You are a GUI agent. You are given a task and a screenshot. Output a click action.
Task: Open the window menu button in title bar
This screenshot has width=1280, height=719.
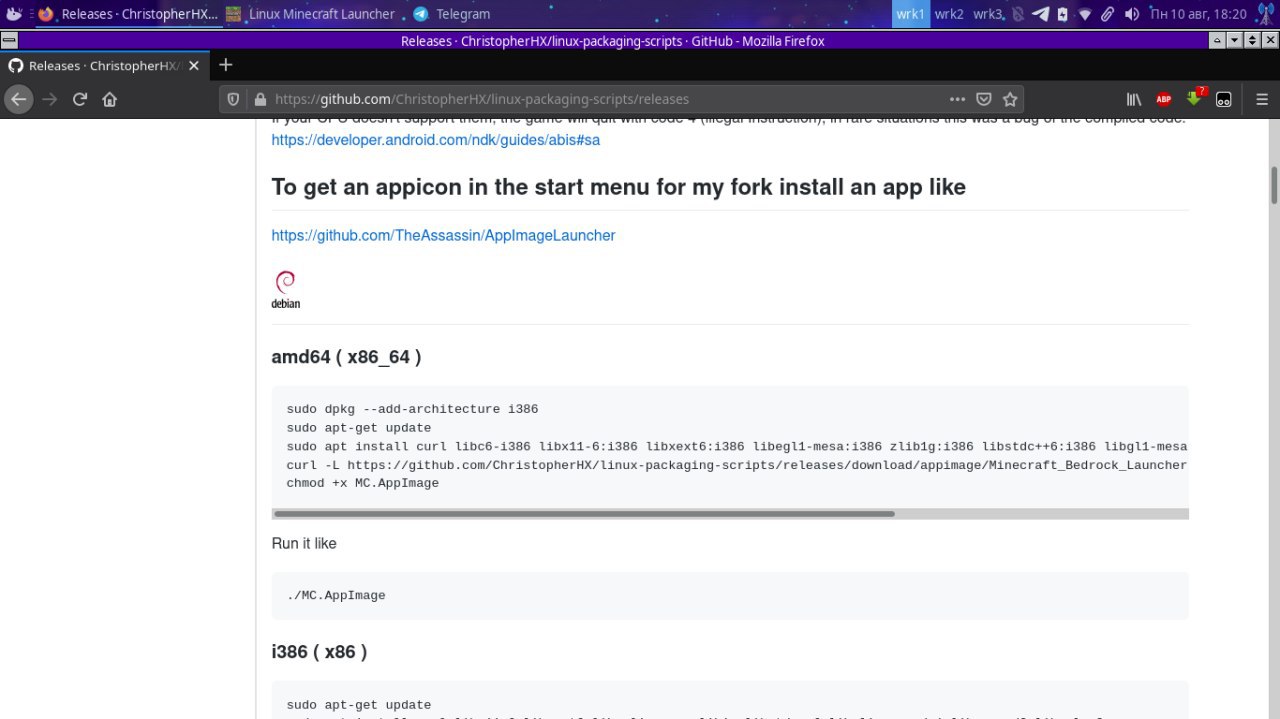[x=8, y=41]
